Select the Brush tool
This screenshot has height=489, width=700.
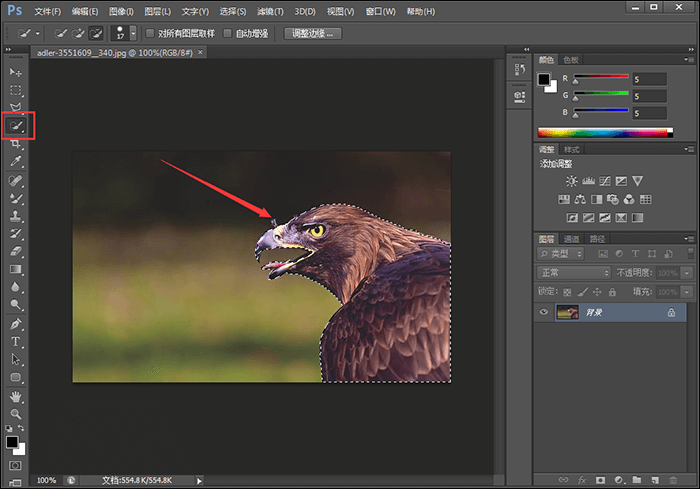click(x=16, y=198)
